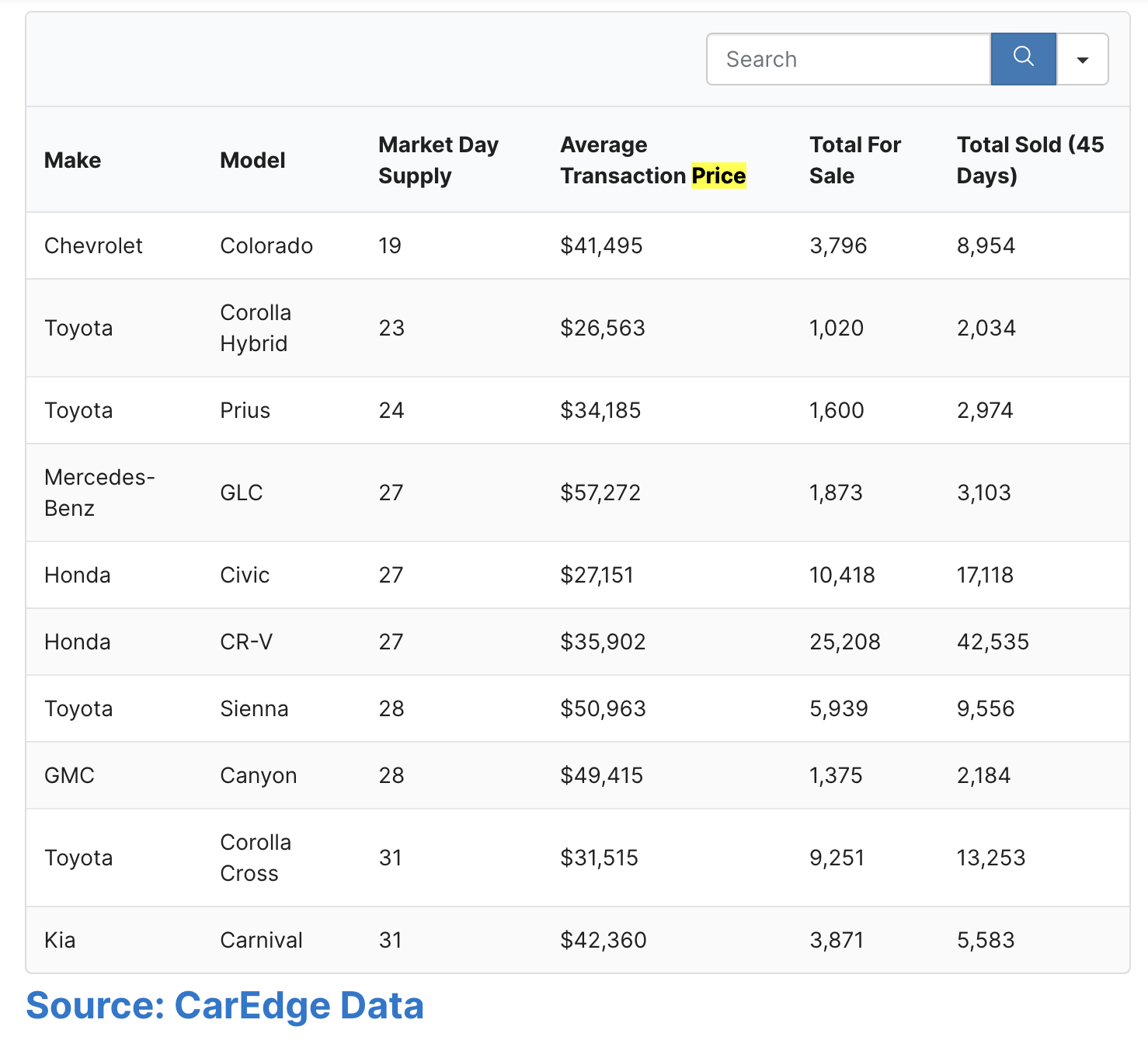Sort by the Model column header
Viewport: 1148px width, 1044px height.
click(x=252, y=160)
